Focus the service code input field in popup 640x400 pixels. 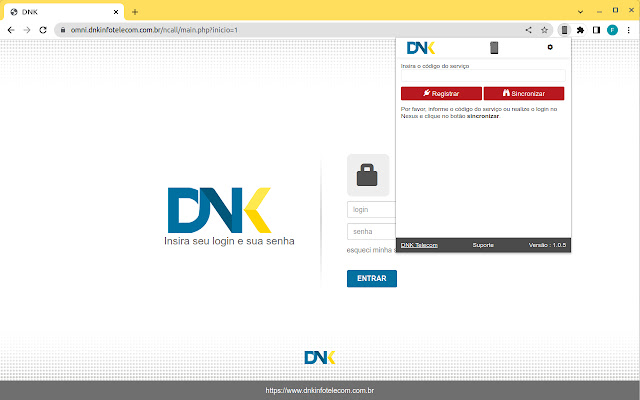[483, 76]
